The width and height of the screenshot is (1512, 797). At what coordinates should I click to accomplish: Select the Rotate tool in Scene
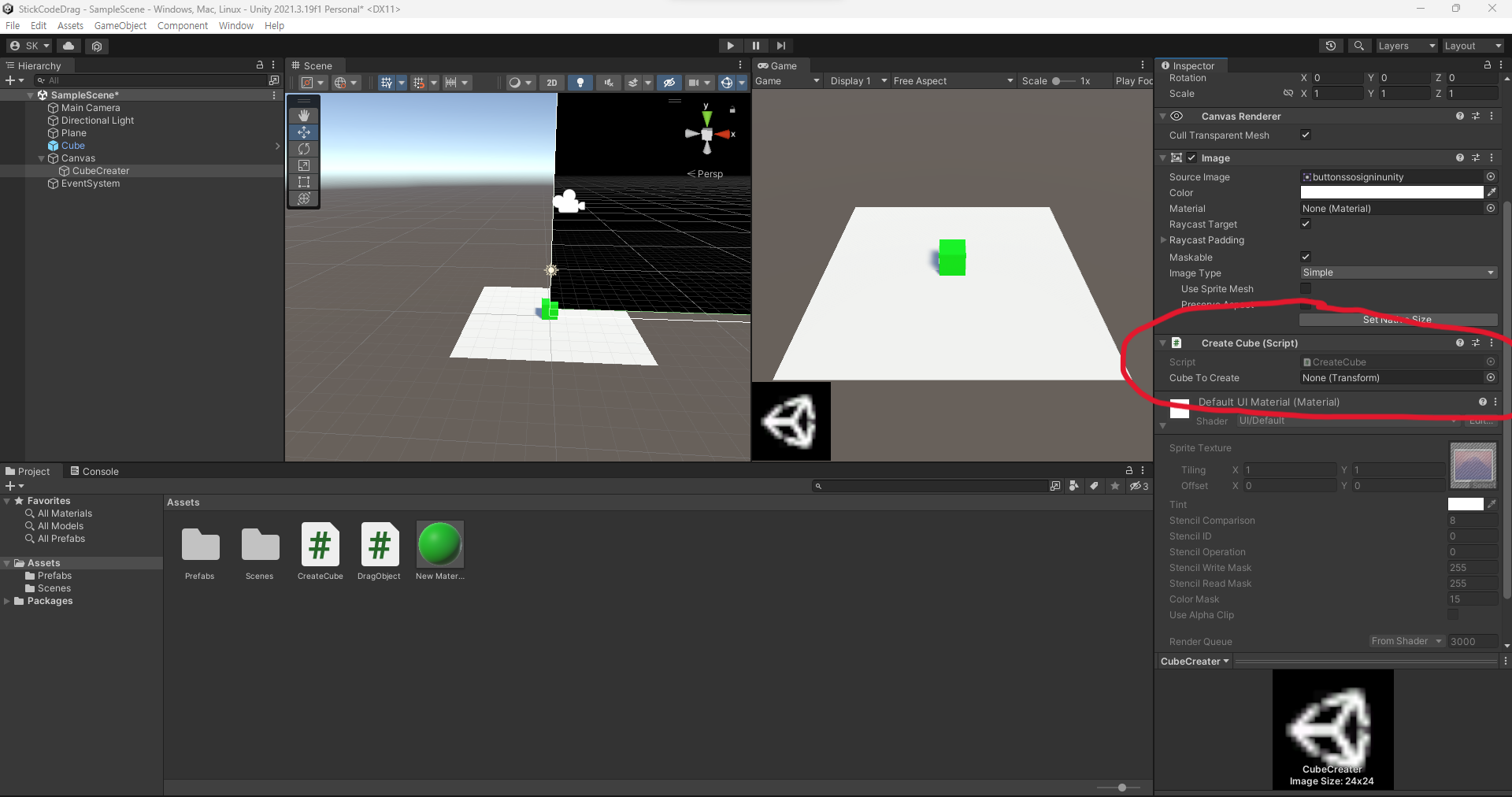click(304, 149)
